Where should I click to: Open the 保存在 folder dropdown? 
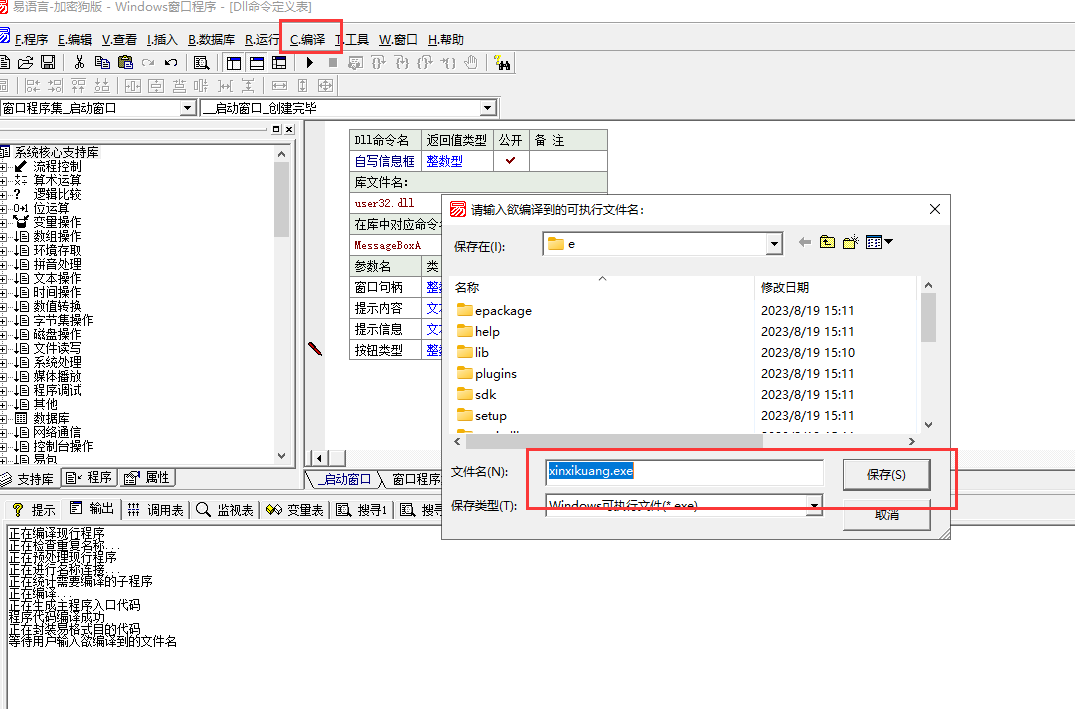[x=774, y=244]
